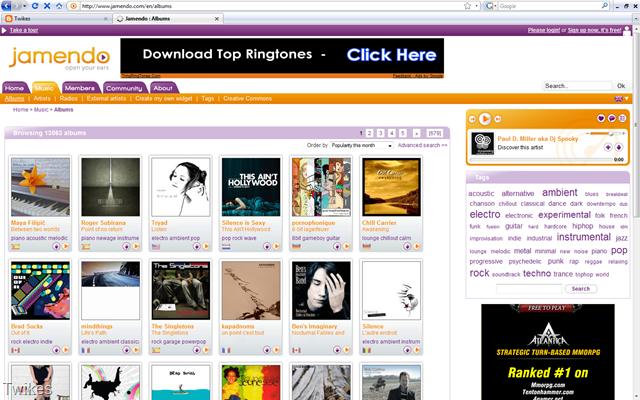Viewport: 640px width, 400px height.
Task: Open Create my own widget link
Action: [164, 98]
